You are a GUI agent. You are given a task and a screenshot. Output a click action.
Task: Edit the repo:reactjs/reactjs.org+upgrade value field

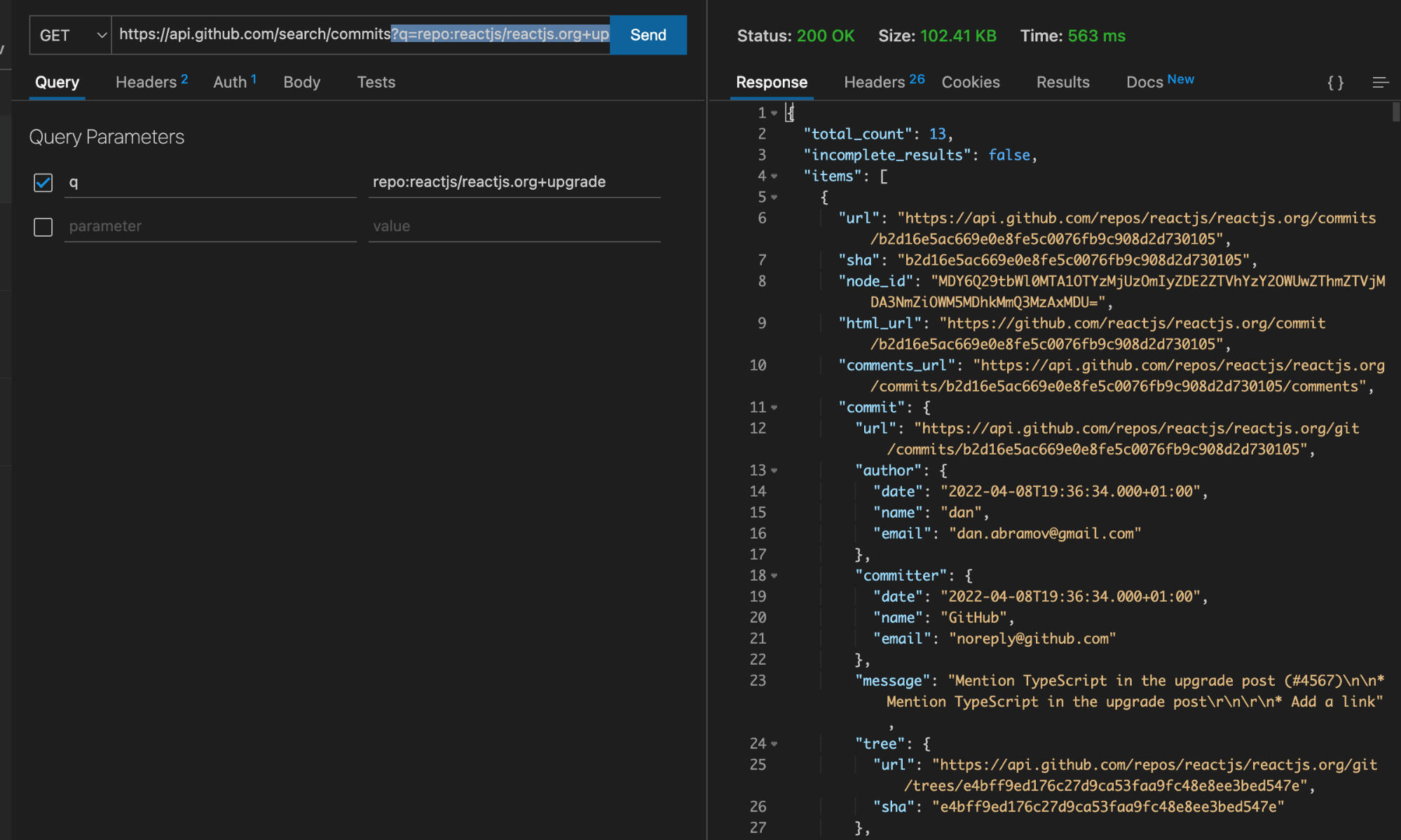514,182
